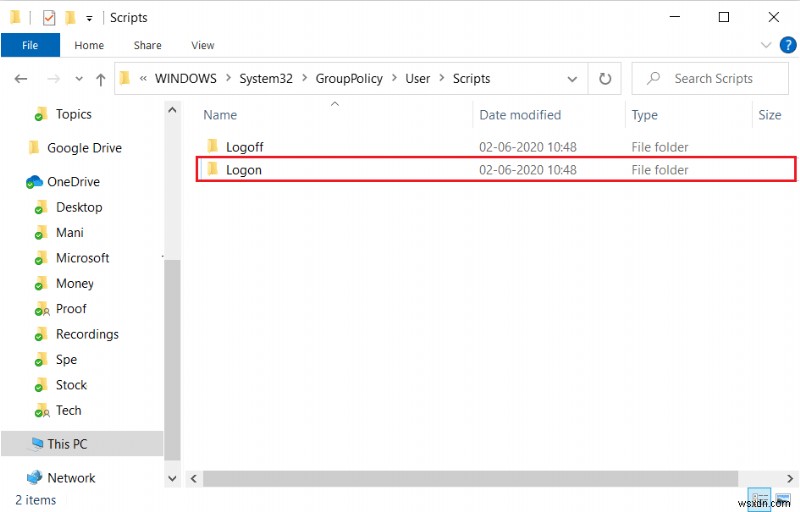
Task: Switch to Large icons view in status bar
Action: click(x=782, y=498)
